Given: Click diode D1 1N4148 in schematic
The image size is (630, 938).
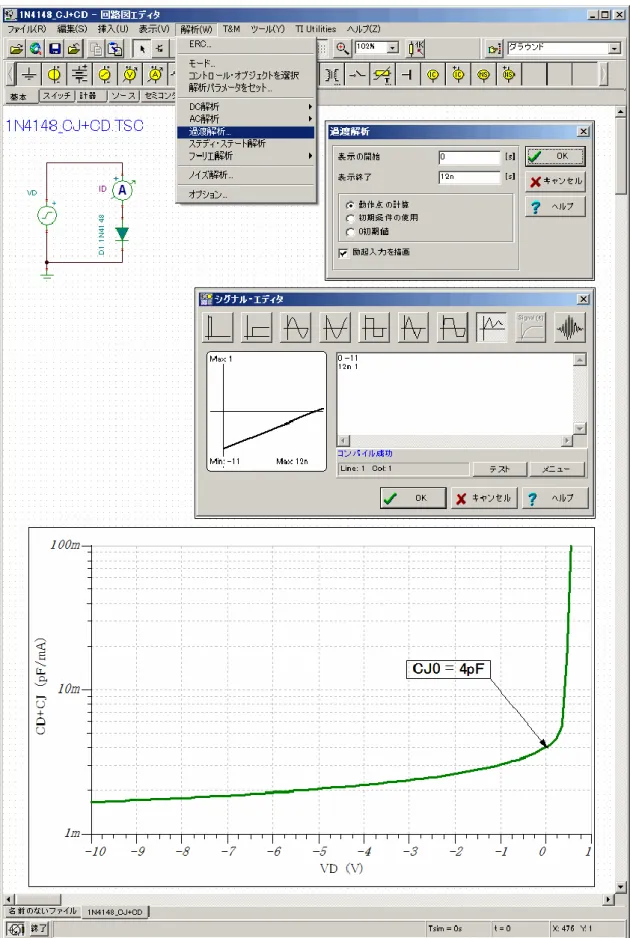Looking at the screenshot, I should [122, 234].
